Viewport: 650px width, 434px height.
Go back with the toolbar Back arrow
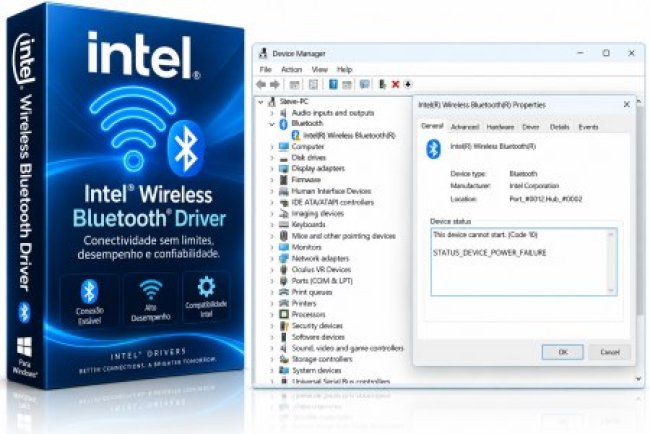(x=261, y=85)
